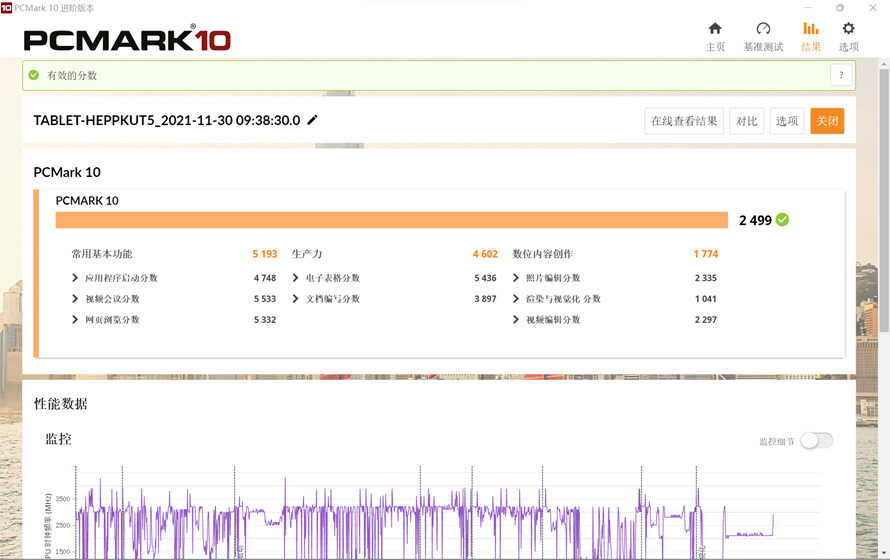The width and height of the screenshot is (890, 560).
Task: Click the green valid score checkmark icon
Action: point(33,75)
